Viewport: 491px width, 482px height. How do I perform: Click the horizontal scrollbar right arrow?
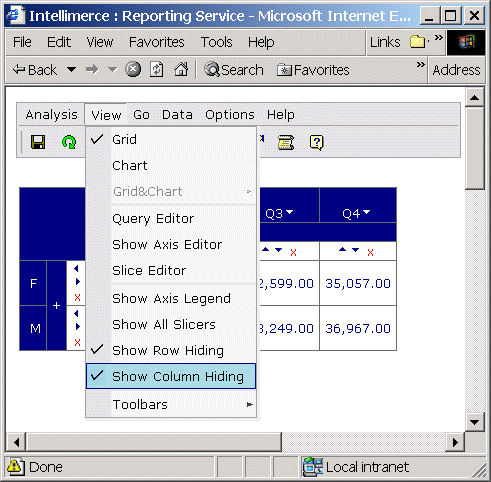(x=455, y=442)
